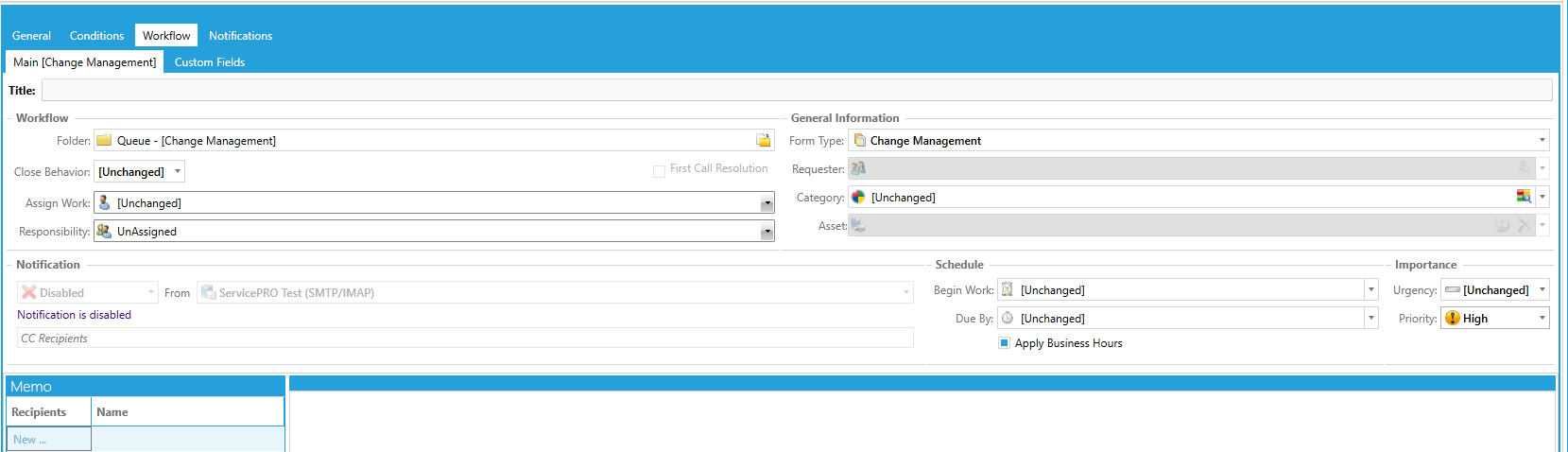Open the Custom Fields tab

(210, 62)
